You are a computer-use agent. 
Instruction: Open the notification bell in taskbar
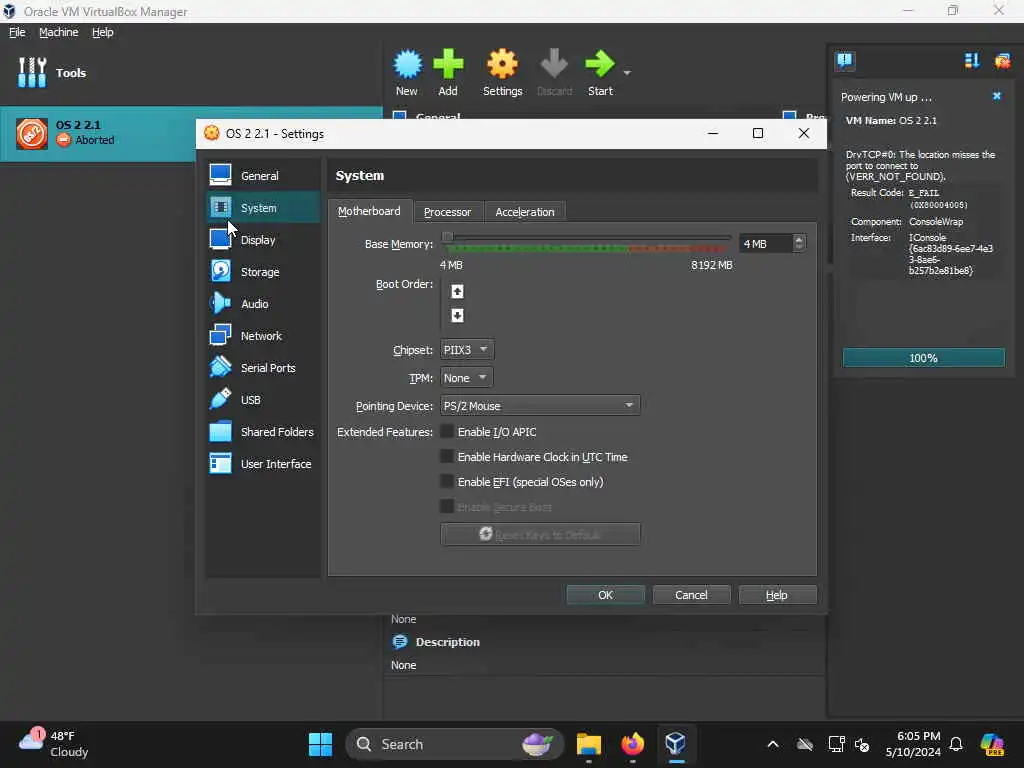[x=956, y=744]
